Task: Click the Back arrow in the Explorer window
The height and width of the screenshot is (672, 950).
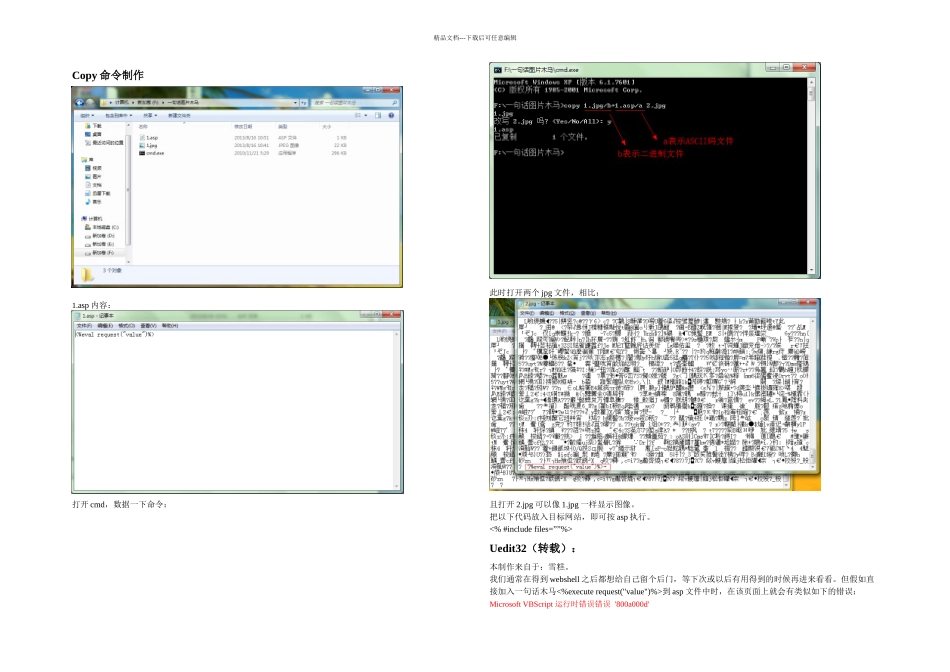Action: (79, 102)
